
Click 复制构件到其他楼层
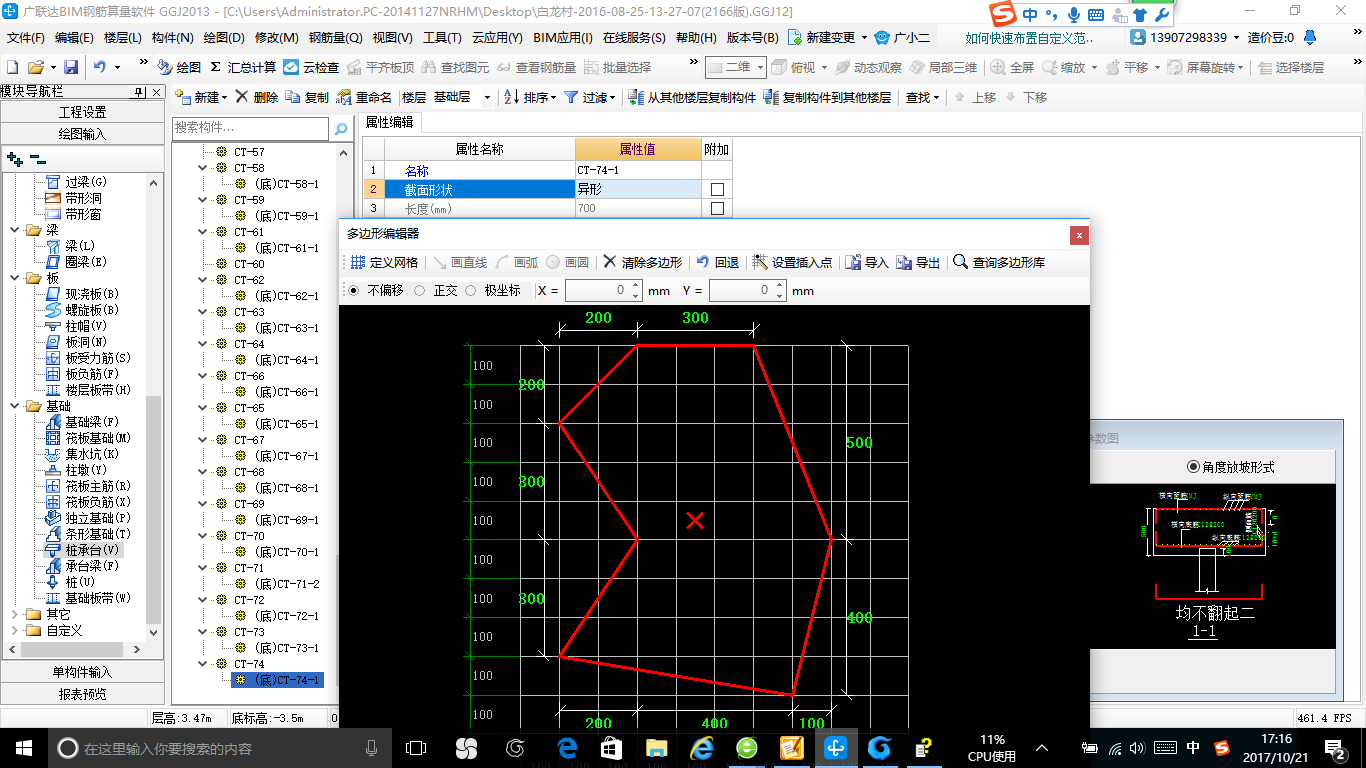click(x=827, y=97)
